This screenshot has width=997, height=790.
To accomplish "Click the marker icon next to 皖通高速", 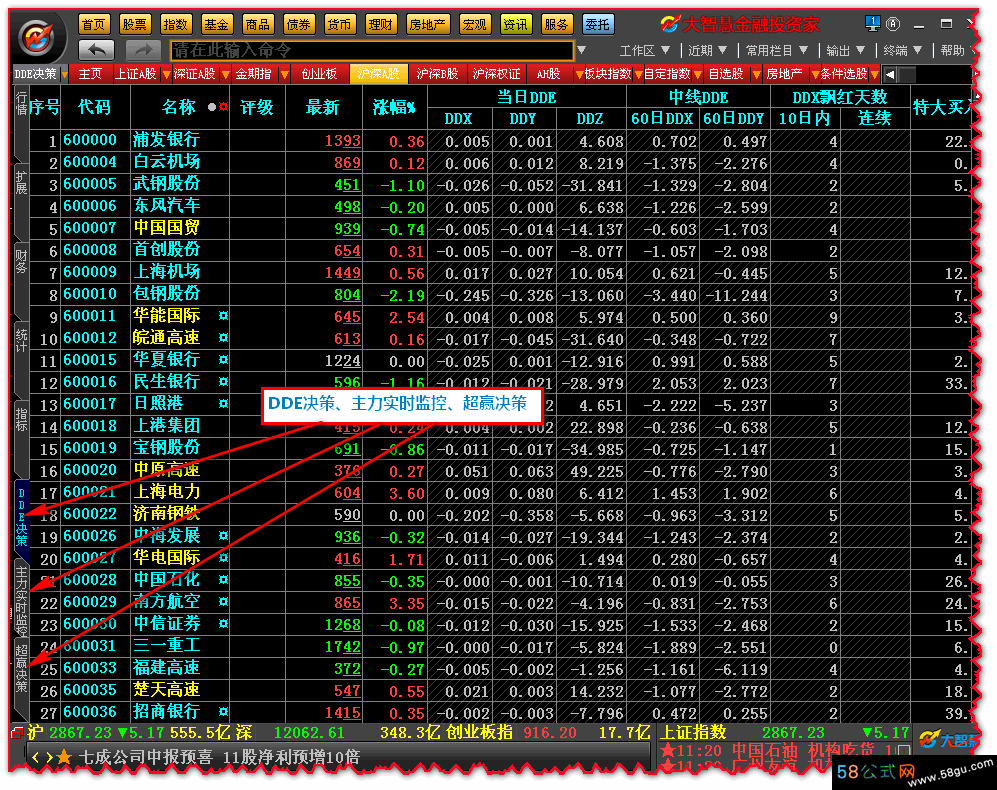I will click(223, 338).
